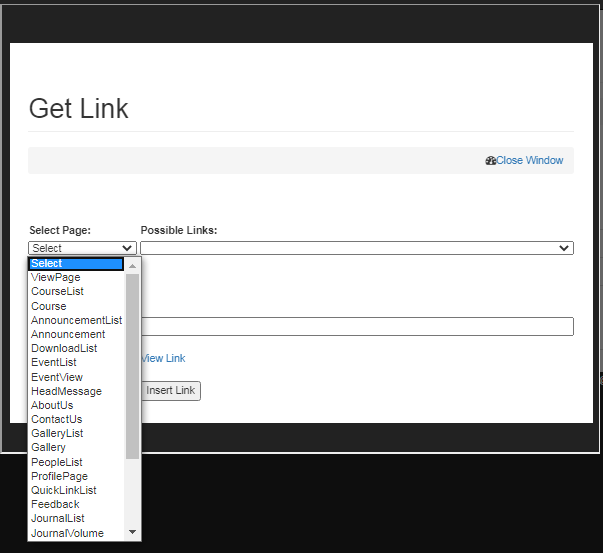Pick the Course option

pyautogui.click(x=48, y=306)
